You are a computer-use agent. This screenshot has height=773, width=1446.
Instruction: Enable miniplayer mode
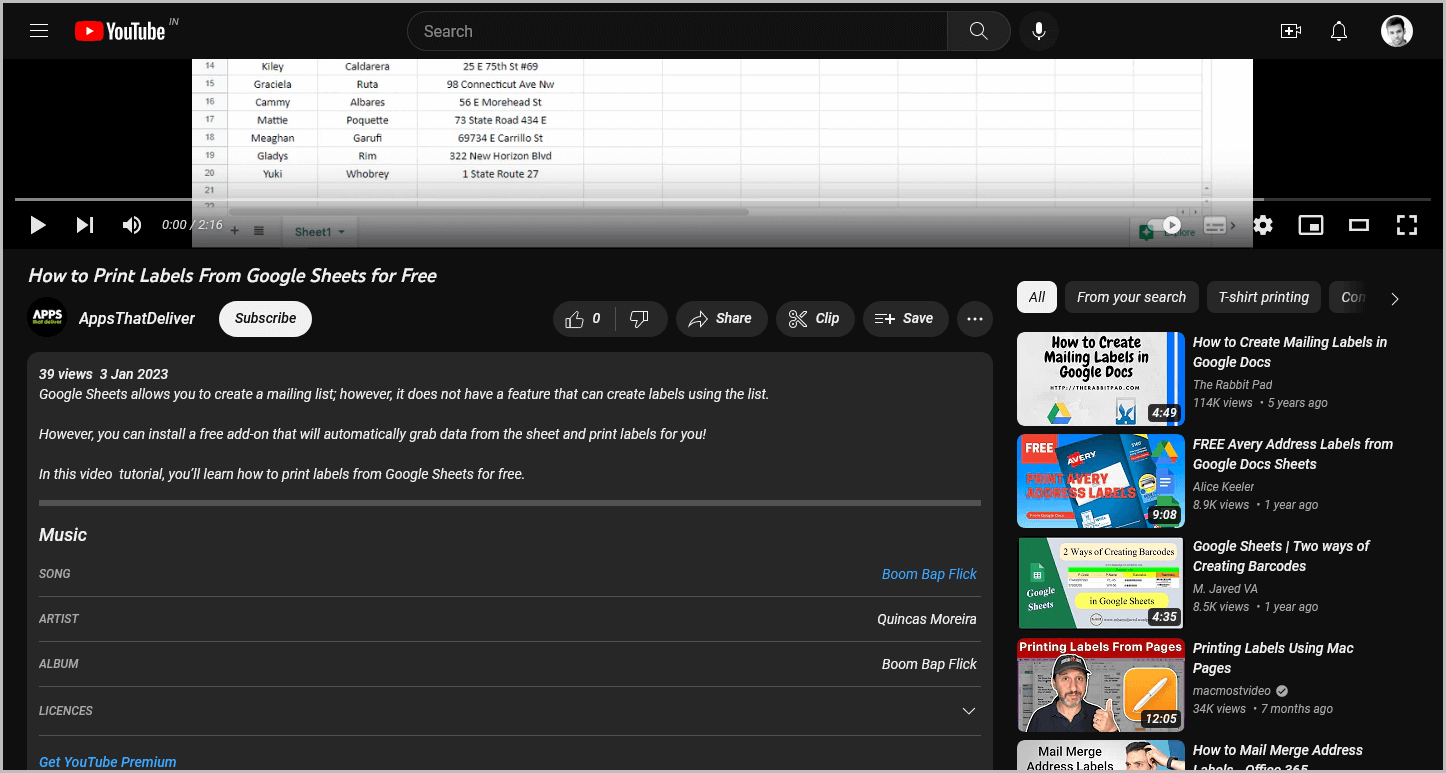[1310, 225]
